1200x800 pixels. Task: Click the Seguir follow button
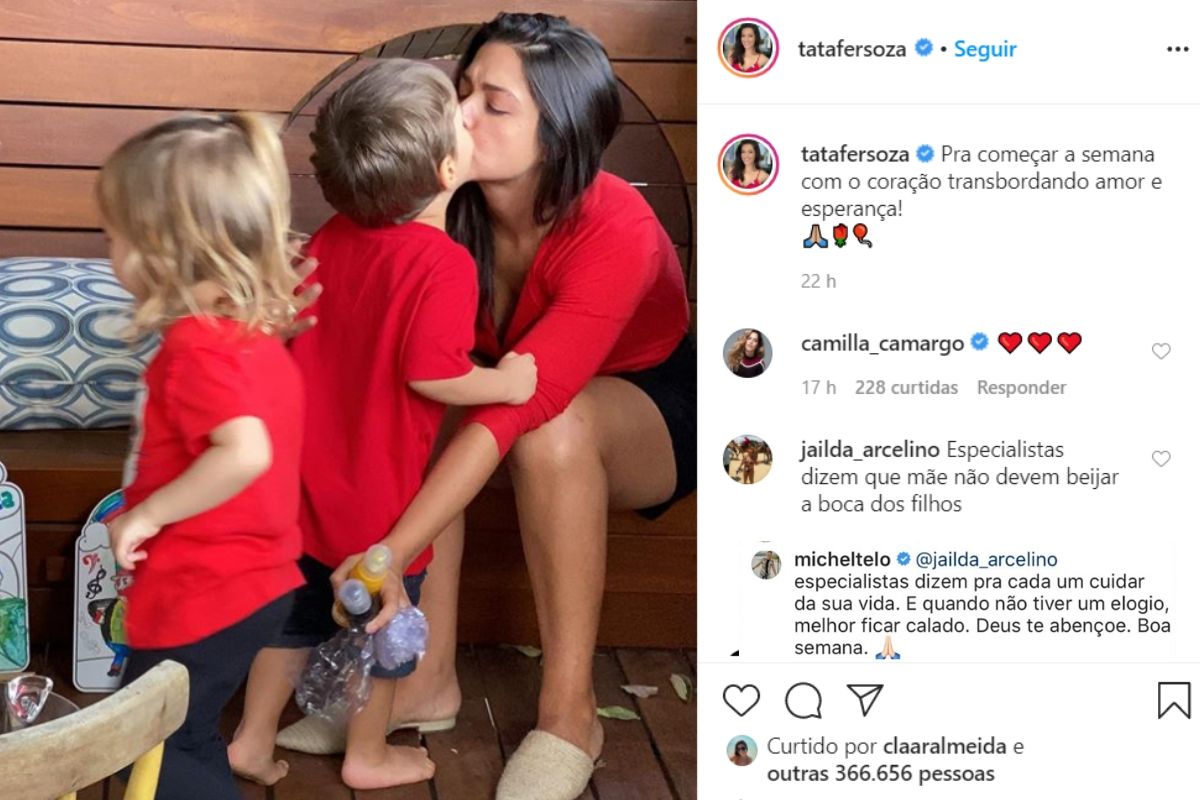point(985,49)
